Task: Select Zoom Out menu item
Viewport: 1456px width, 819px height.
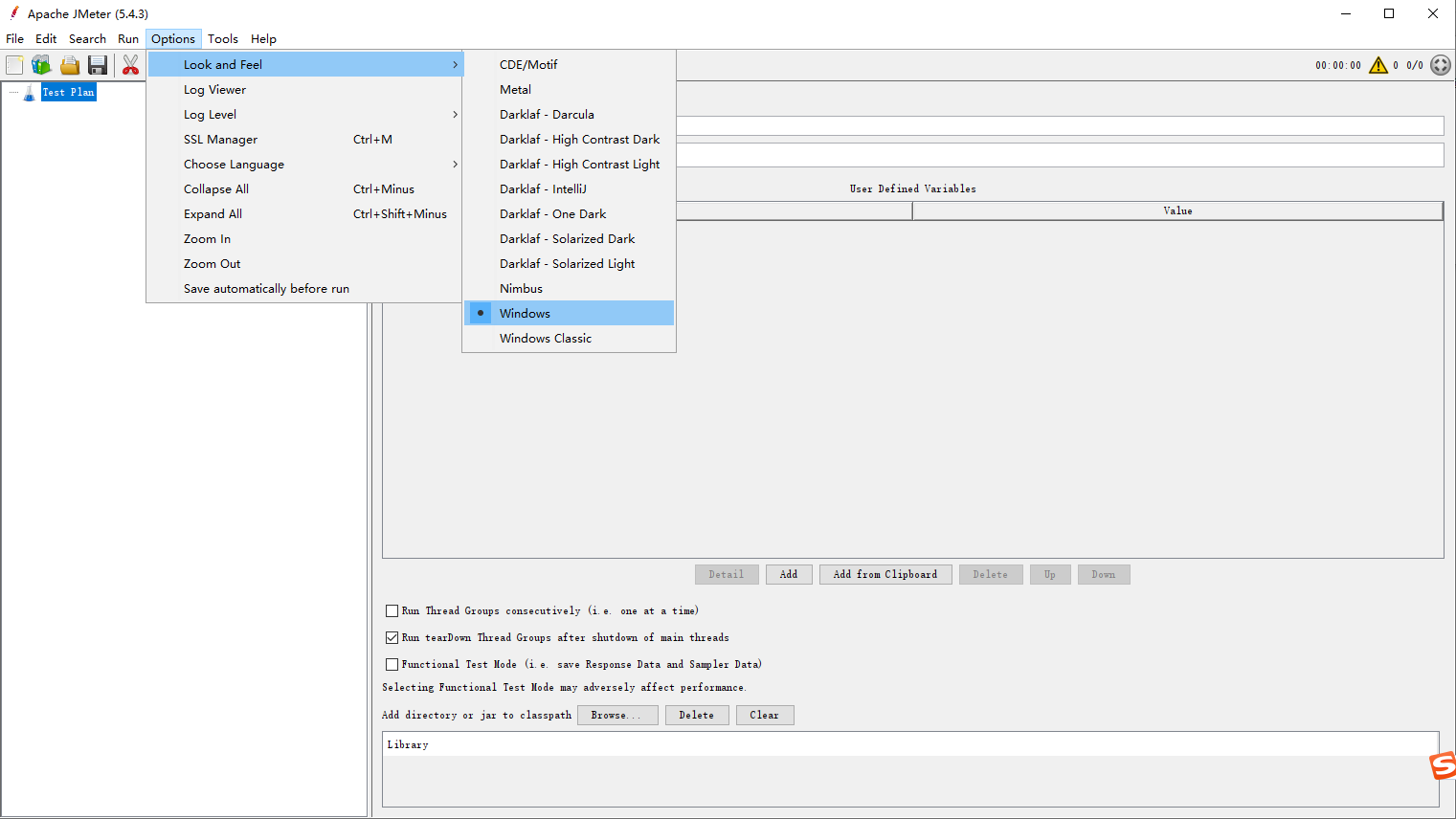Action: coord(305,263)
